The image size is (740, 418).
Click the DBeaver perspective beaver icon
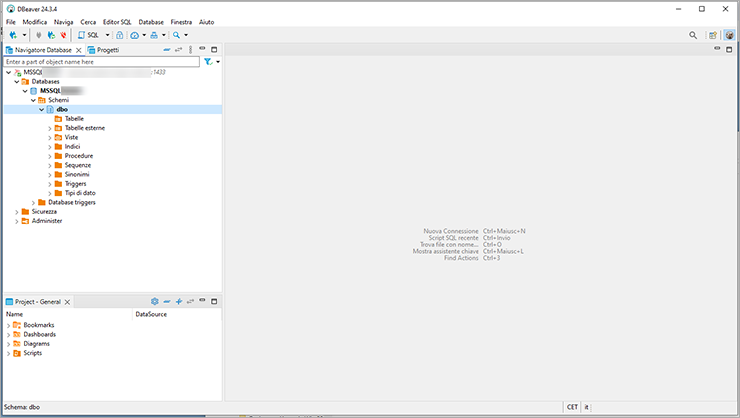pos(729,35)
